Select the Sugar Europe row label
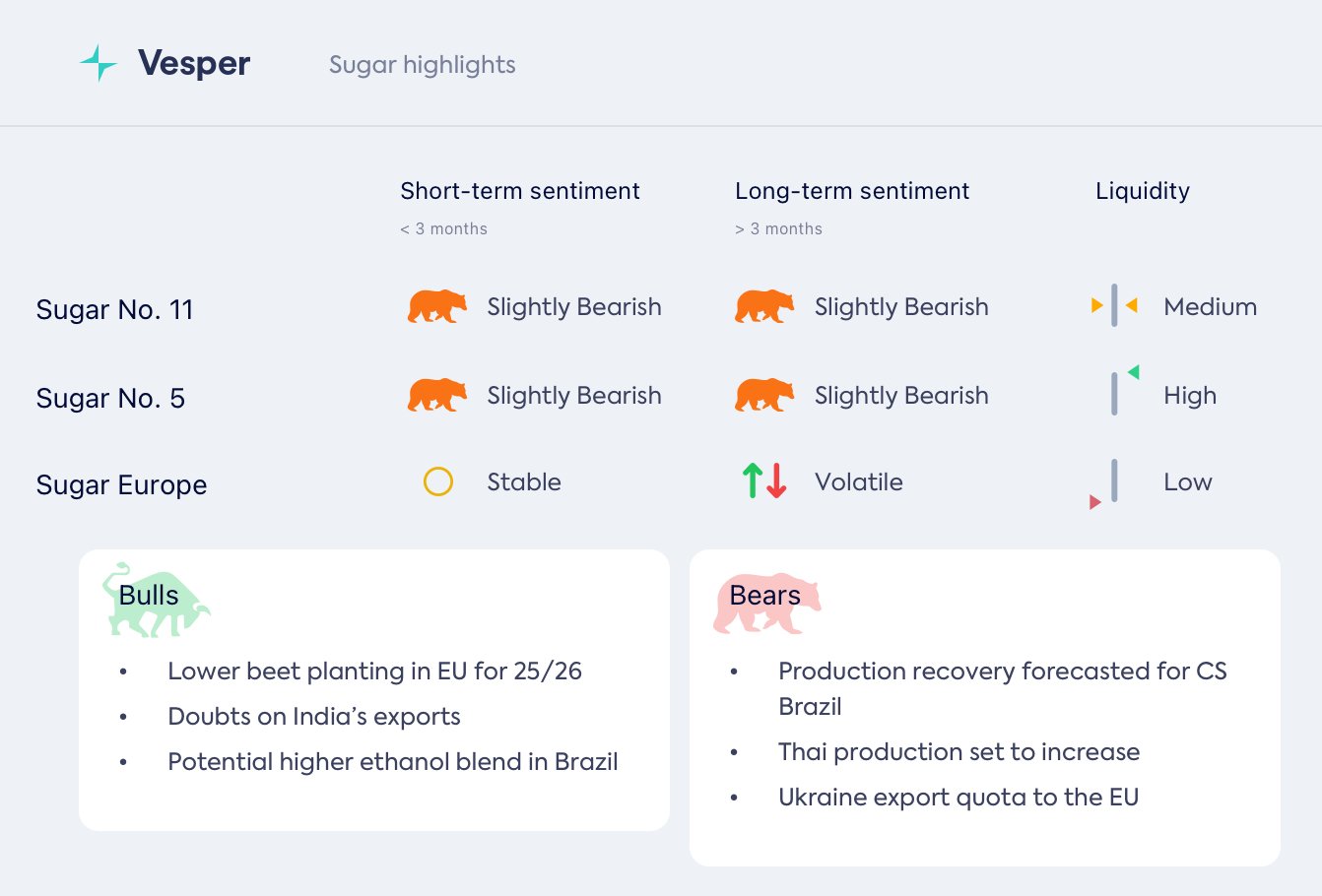The width and height of the screenshot is (1322, 896). tap(121, 485)
